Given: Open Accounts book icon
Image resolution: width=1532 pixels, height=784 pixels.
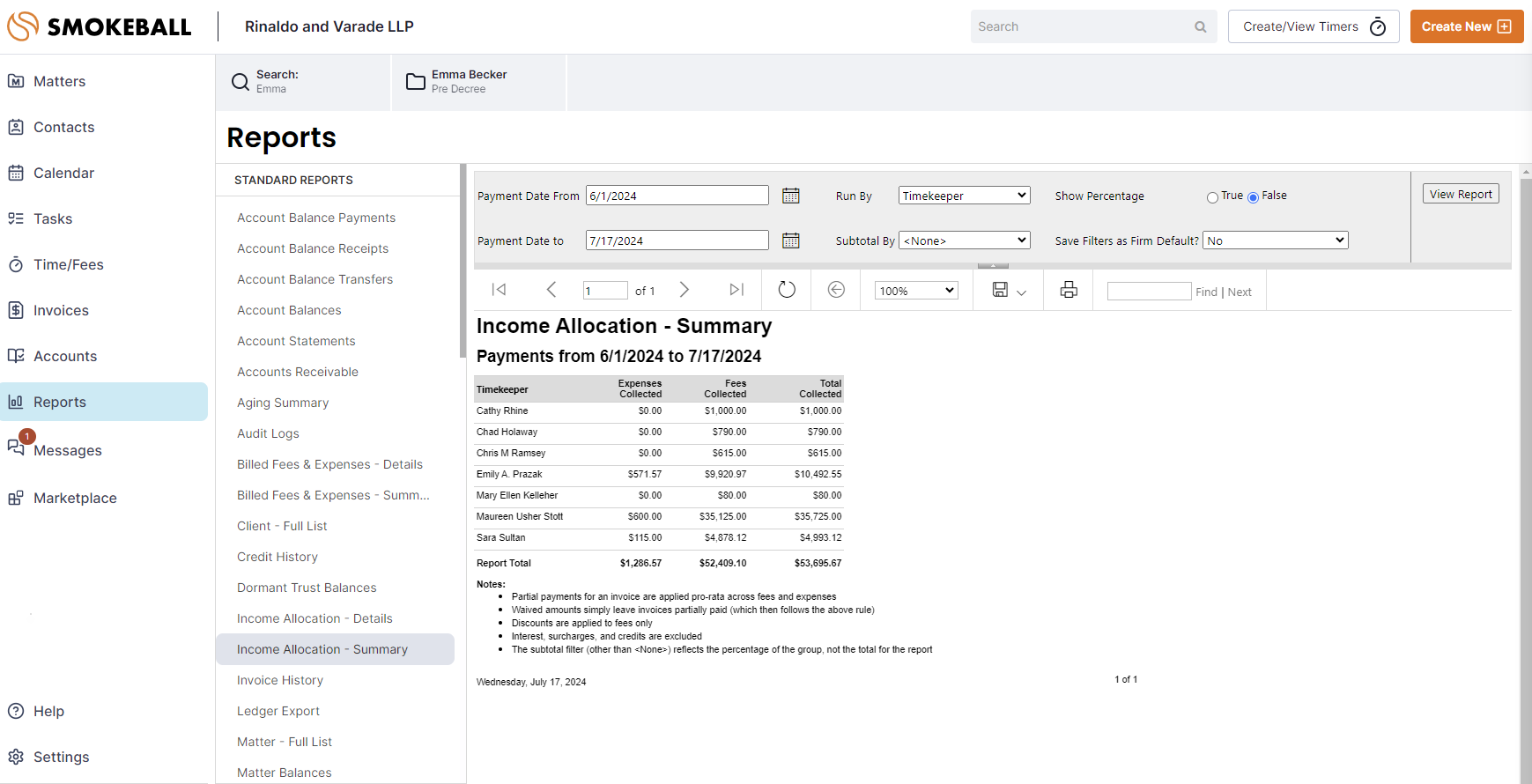Looking at the screenshot, I should point(16,356).
